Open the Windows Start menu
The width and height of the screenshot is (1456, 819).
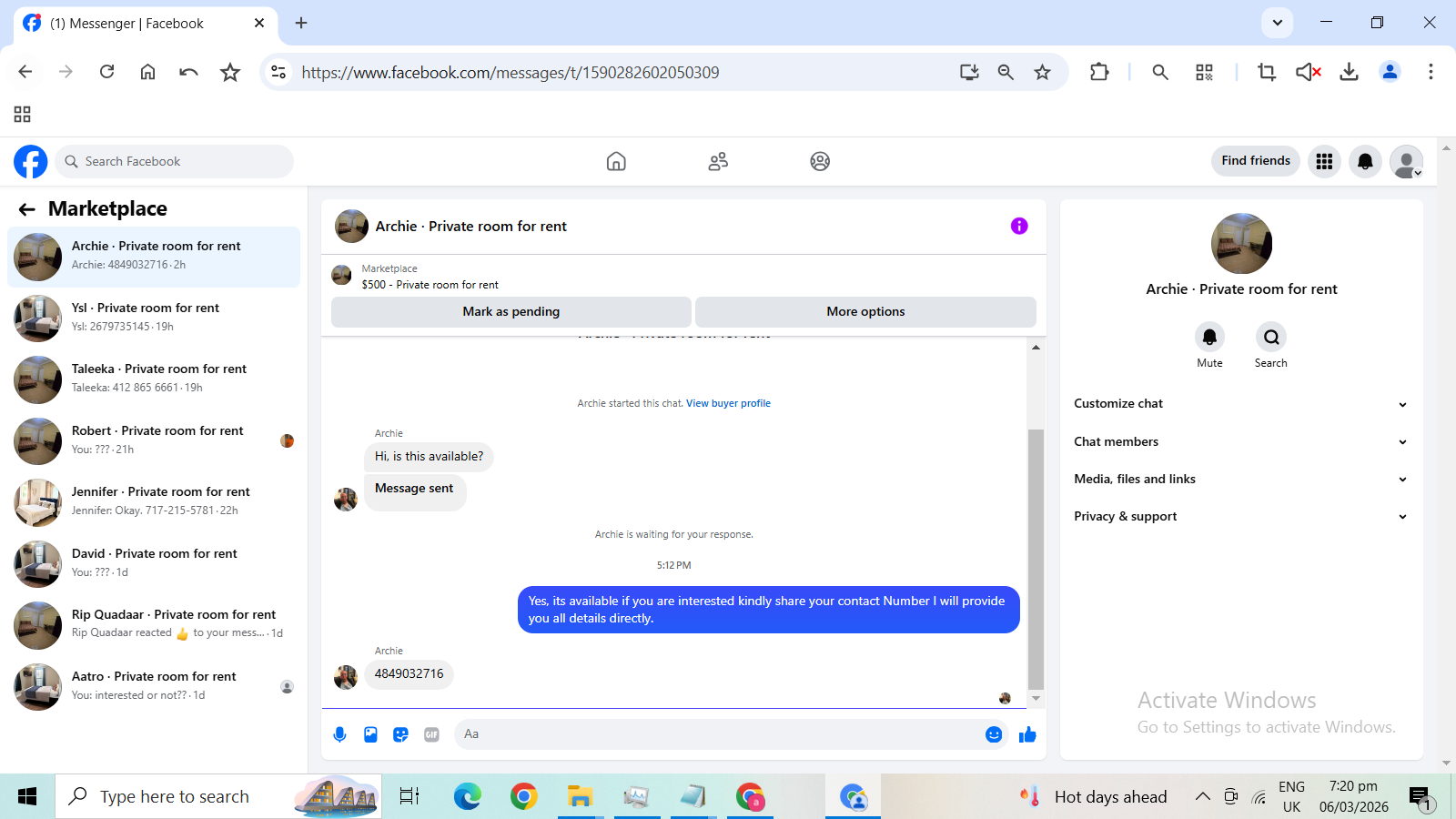[27, 796]
